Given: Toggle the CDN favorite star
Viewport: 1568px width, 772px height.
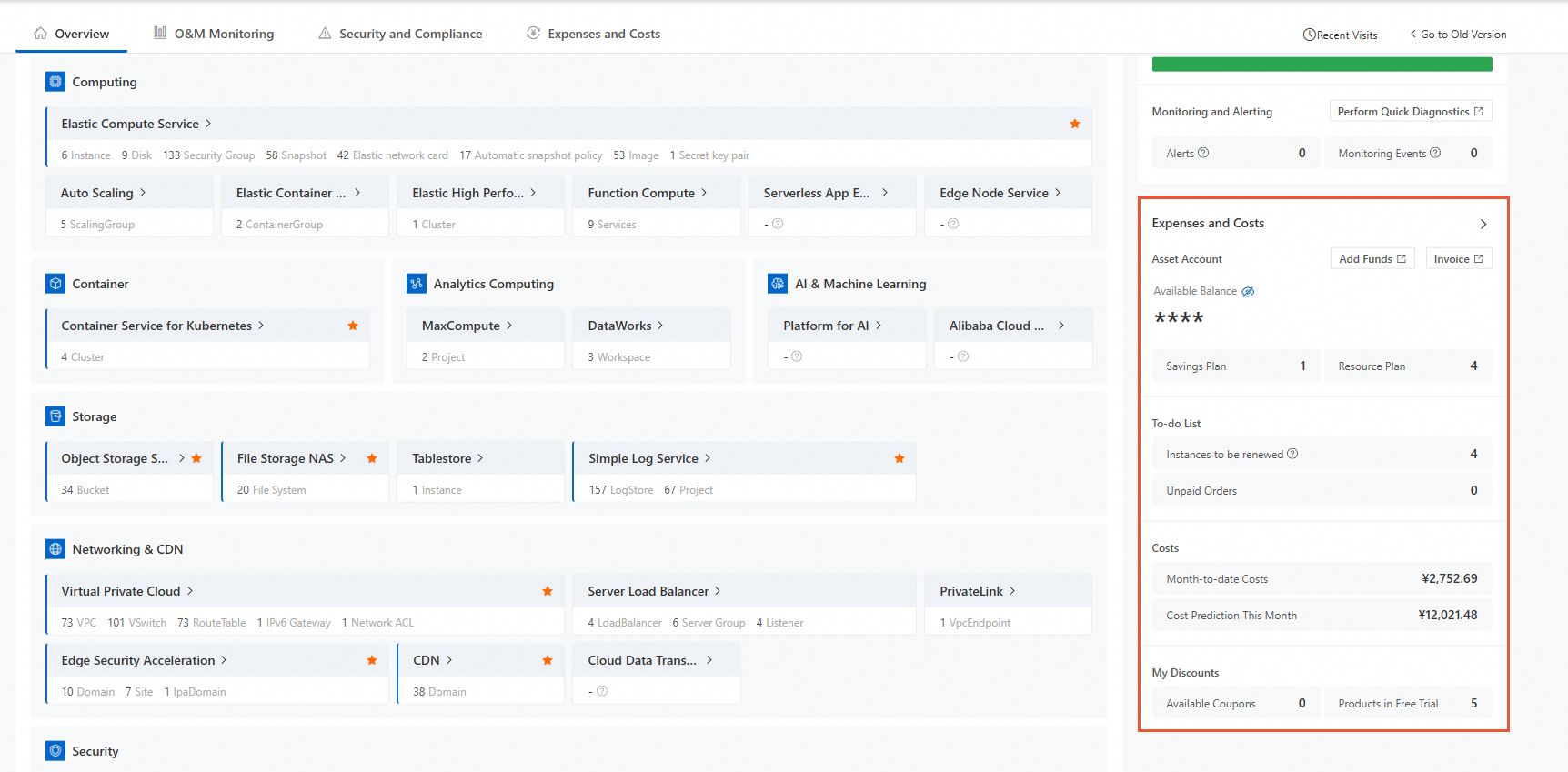Looking at the screenshot, I should coord(548,660).
